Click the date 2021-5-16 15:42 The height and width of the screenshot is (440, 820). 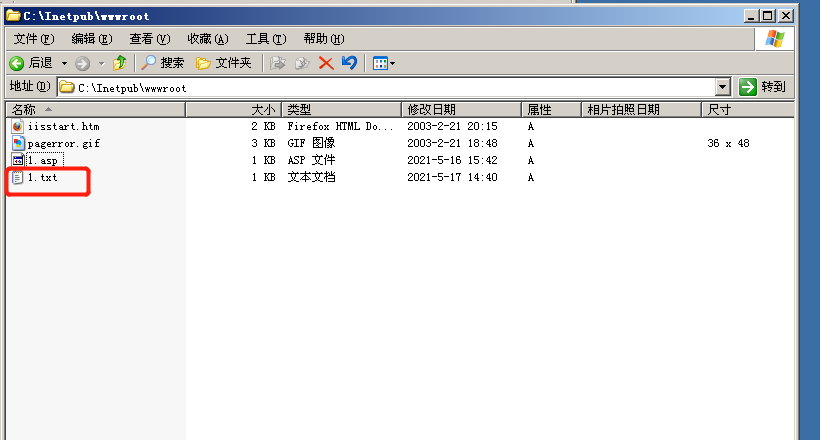coord(452,160)
